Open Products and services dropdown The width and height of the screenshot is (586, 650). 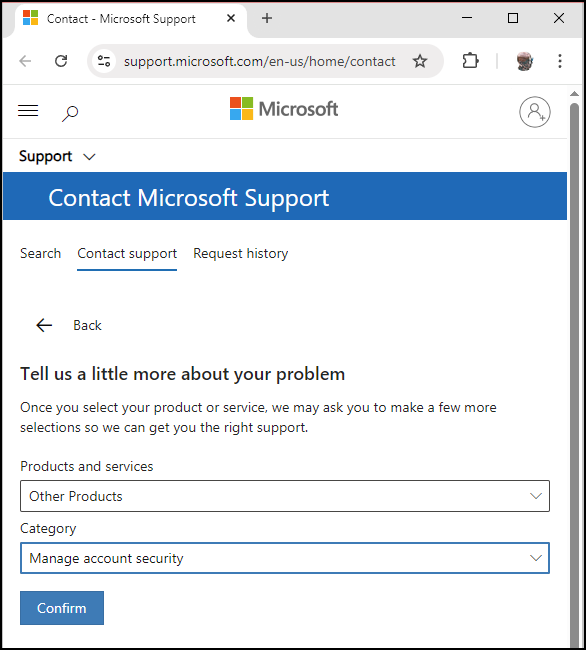[285, 496]
